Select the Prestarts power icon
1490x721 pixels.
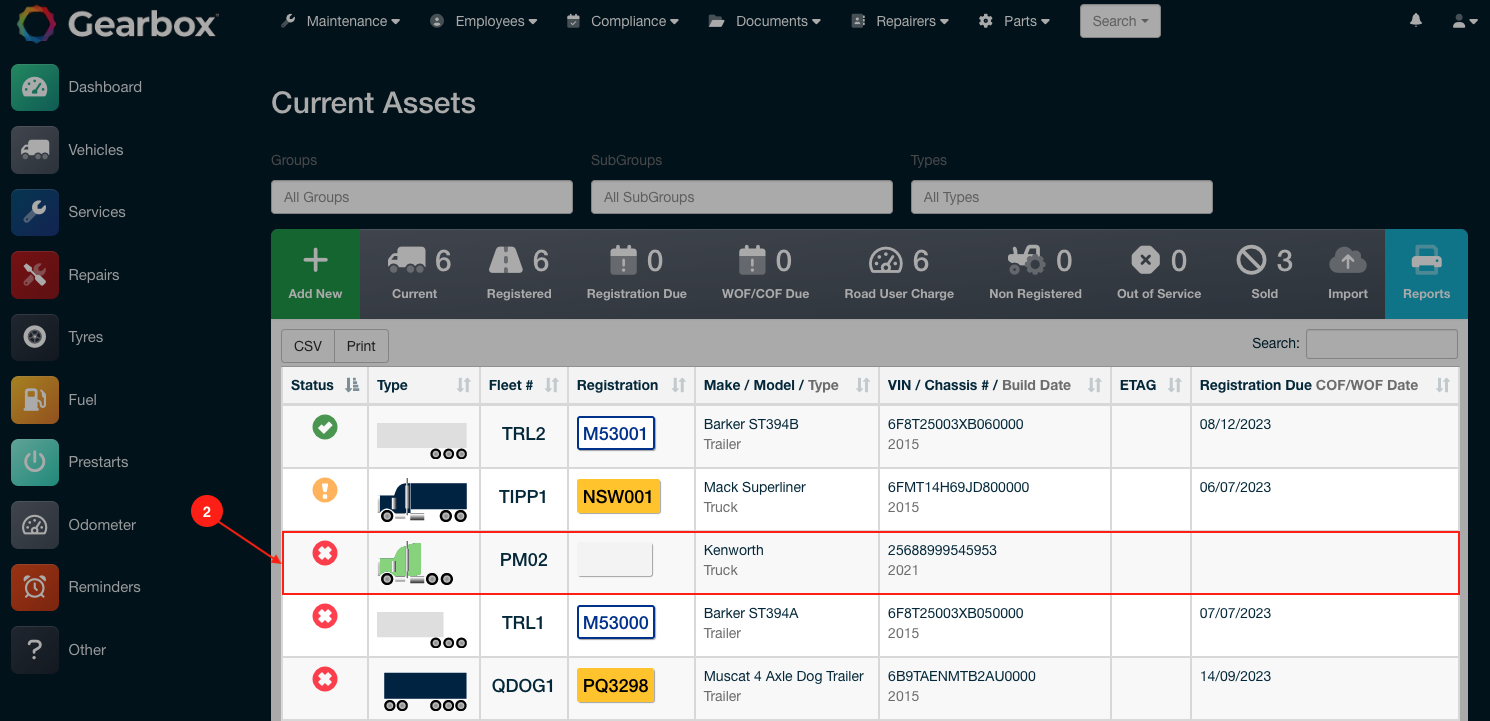35,462
